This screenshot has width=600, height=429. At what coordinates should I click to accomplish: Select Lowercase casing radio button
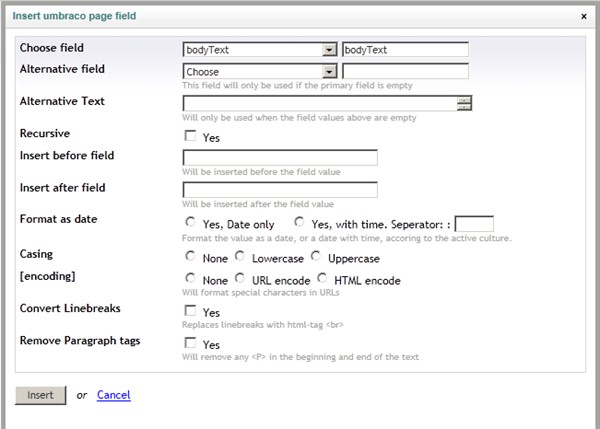240,256
